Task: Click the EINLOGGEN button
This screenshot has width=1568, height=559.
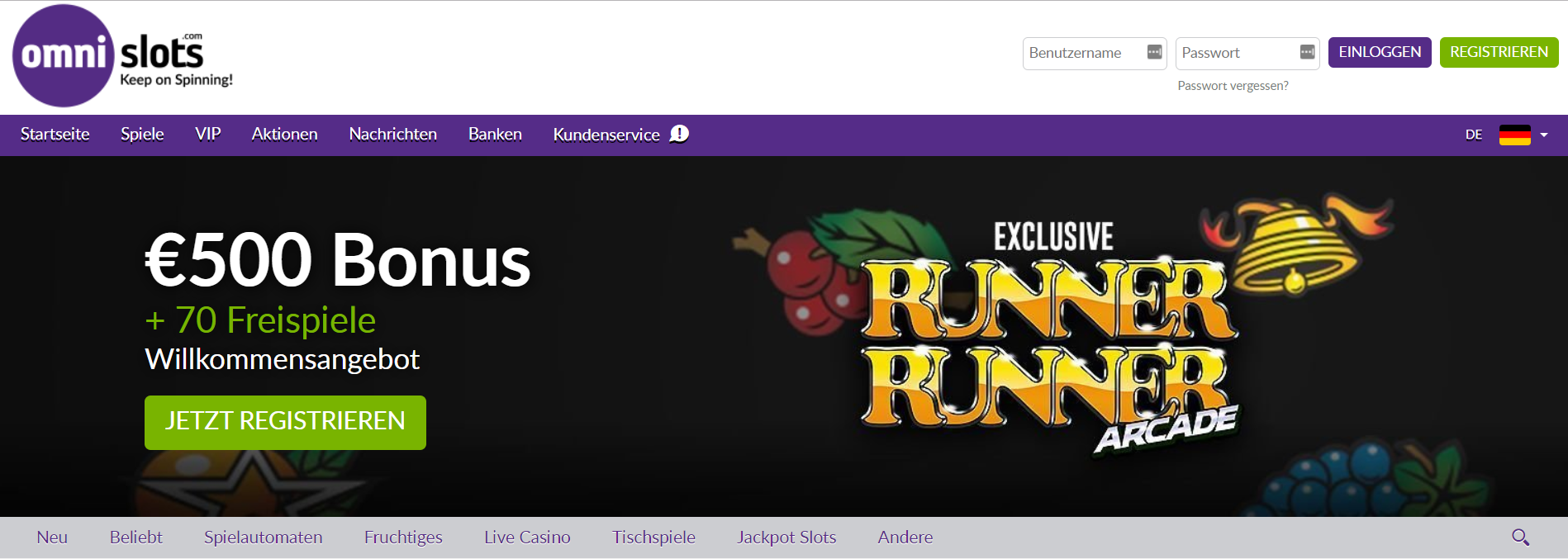Action: pyautogui.click(x=1380, y=52)
